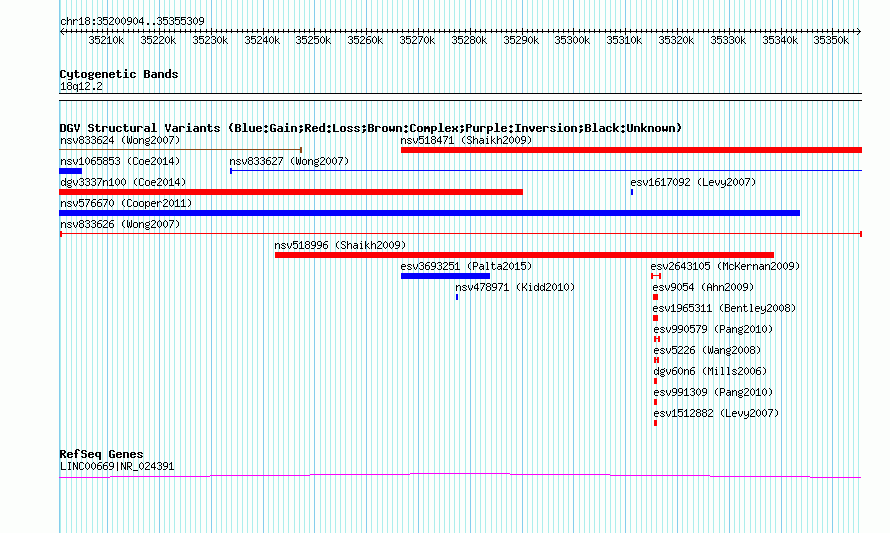Open the esv9054 (Ahn2009) label

[x=703, y=287]
